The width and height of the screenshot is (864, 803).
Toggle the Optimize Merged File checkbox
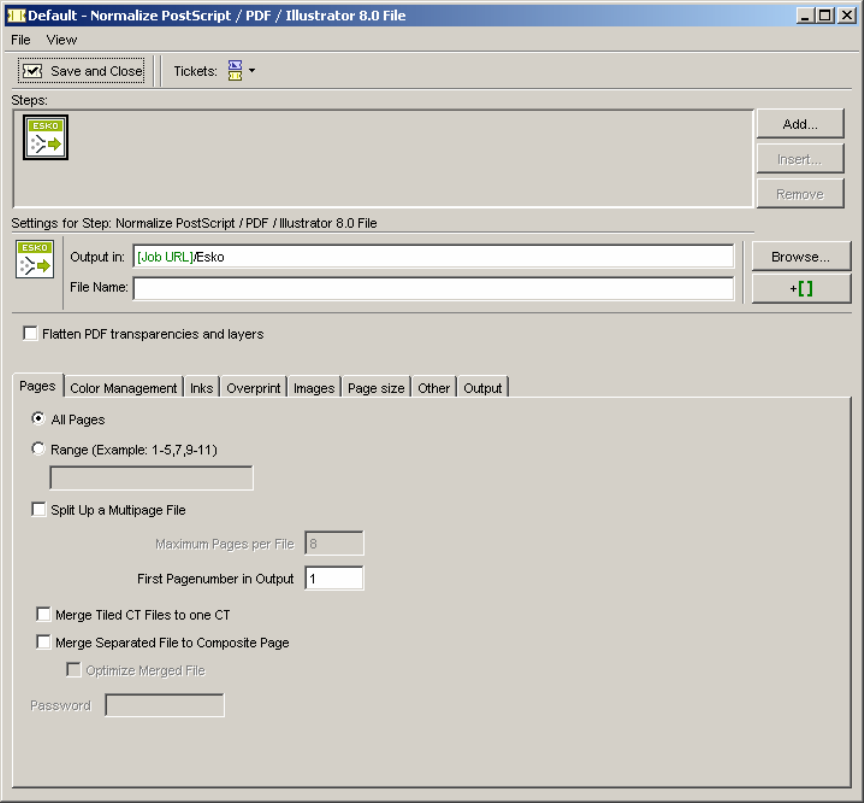point(73,670)
